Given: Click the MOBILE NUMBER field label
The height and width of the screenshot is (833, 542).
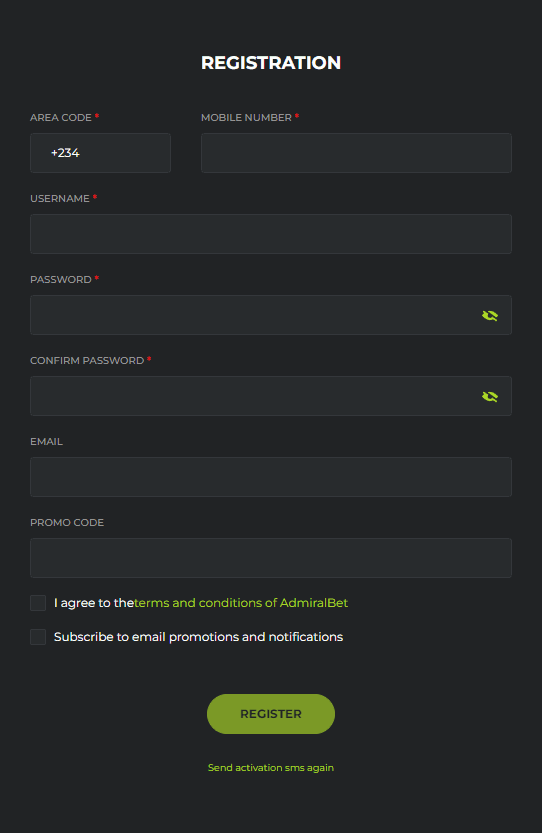Looking at the screenshot, I should coord(247,117).
